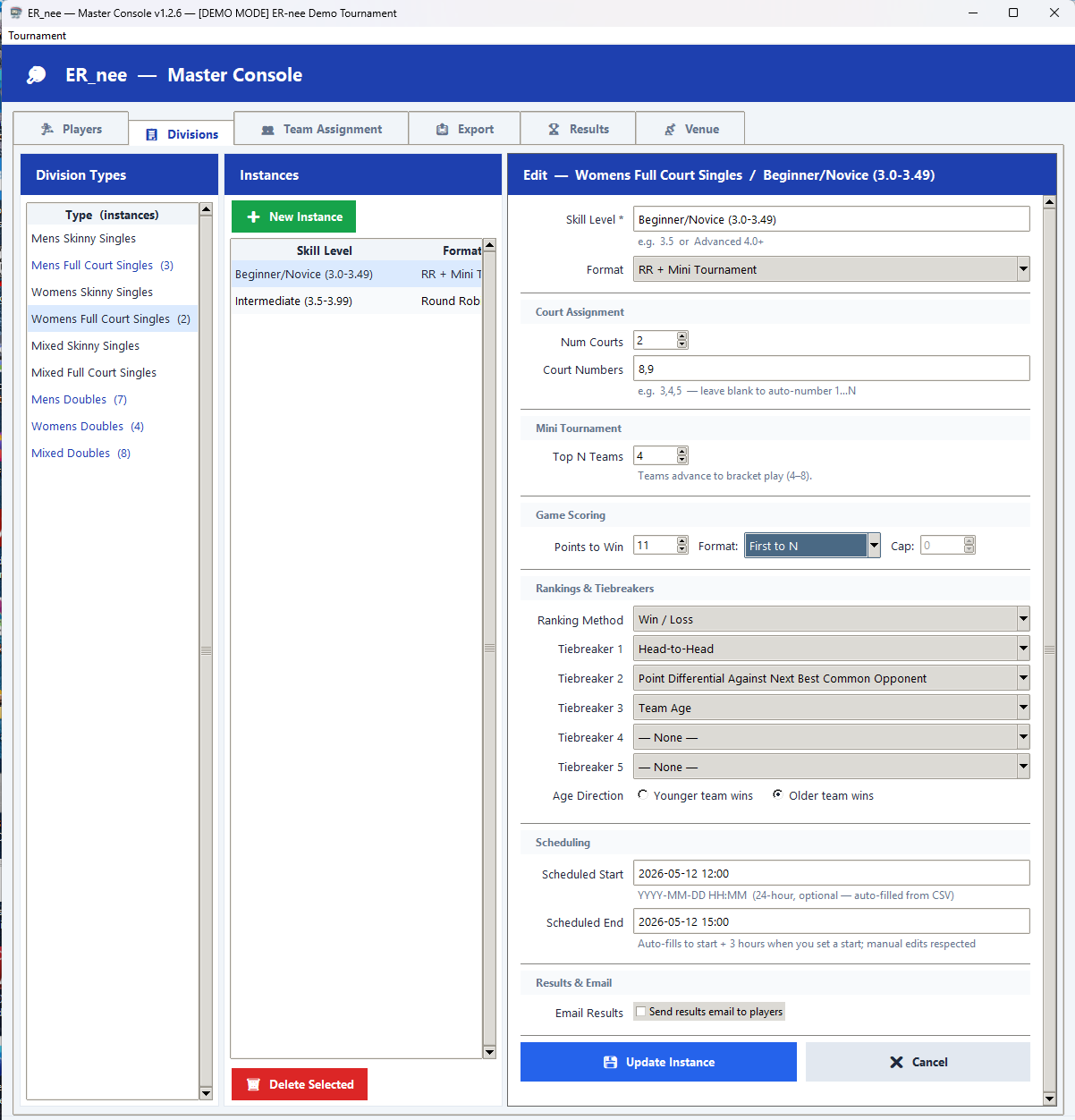This screenshot has height=1120, width=1075.
Task: Click Delete Selected button
Action: [x=300, y=1084]
